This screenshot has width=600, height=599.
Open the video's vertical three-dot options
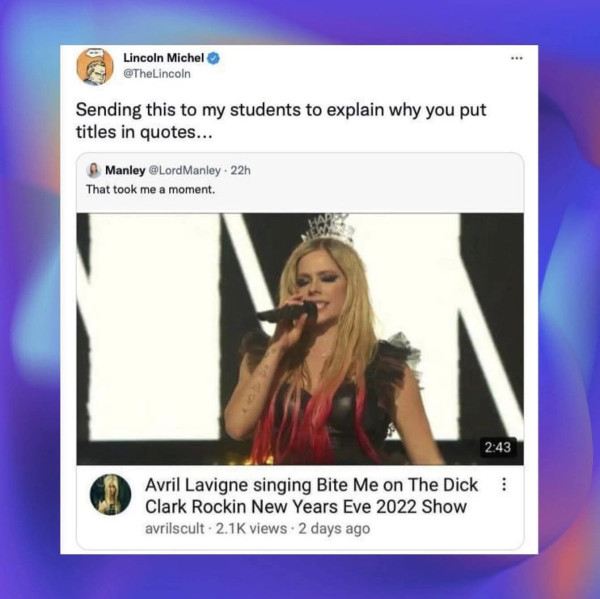[x=504, y=484]
